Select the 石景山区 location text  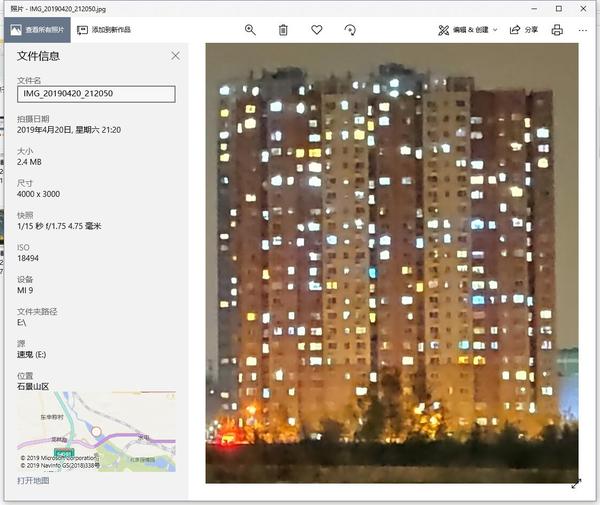pyautogui.click(x=33, y=386)
